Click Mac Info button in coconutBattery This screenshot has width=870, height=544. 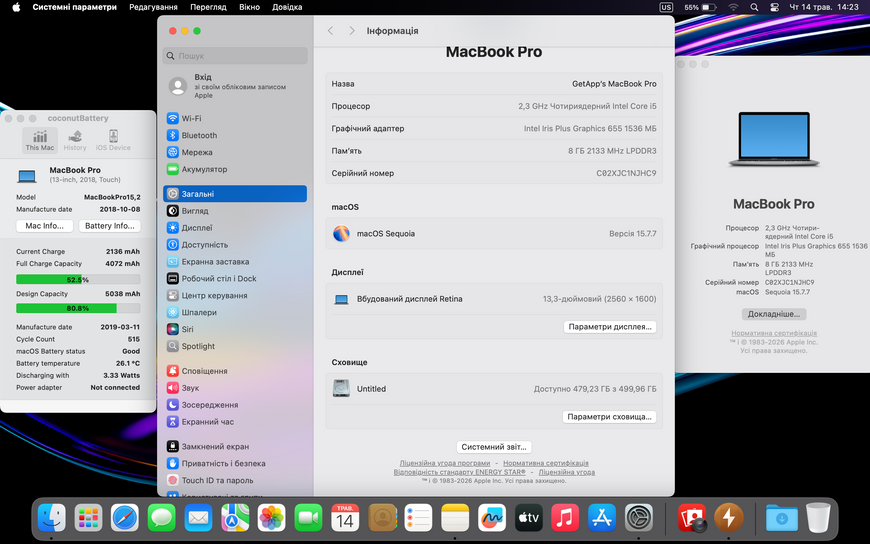[x=44, y=226]
